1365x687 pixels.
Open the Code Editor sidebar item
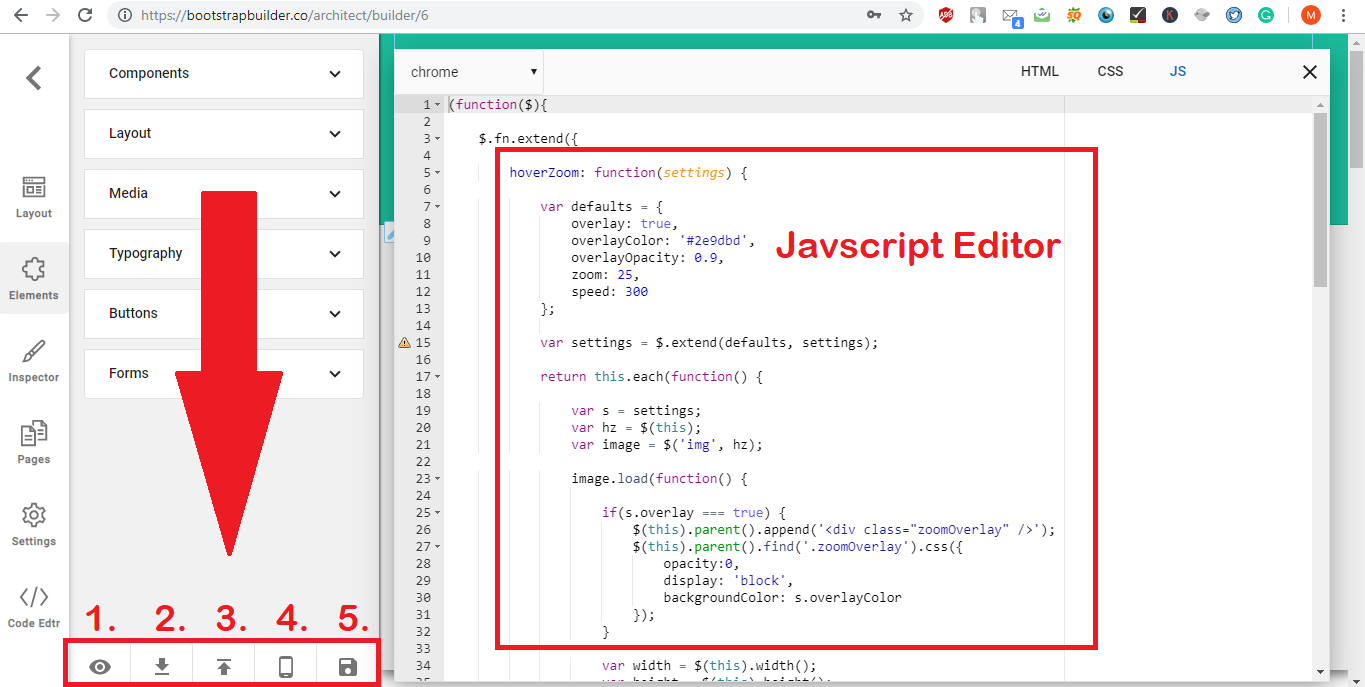click(x=34, y=606)
